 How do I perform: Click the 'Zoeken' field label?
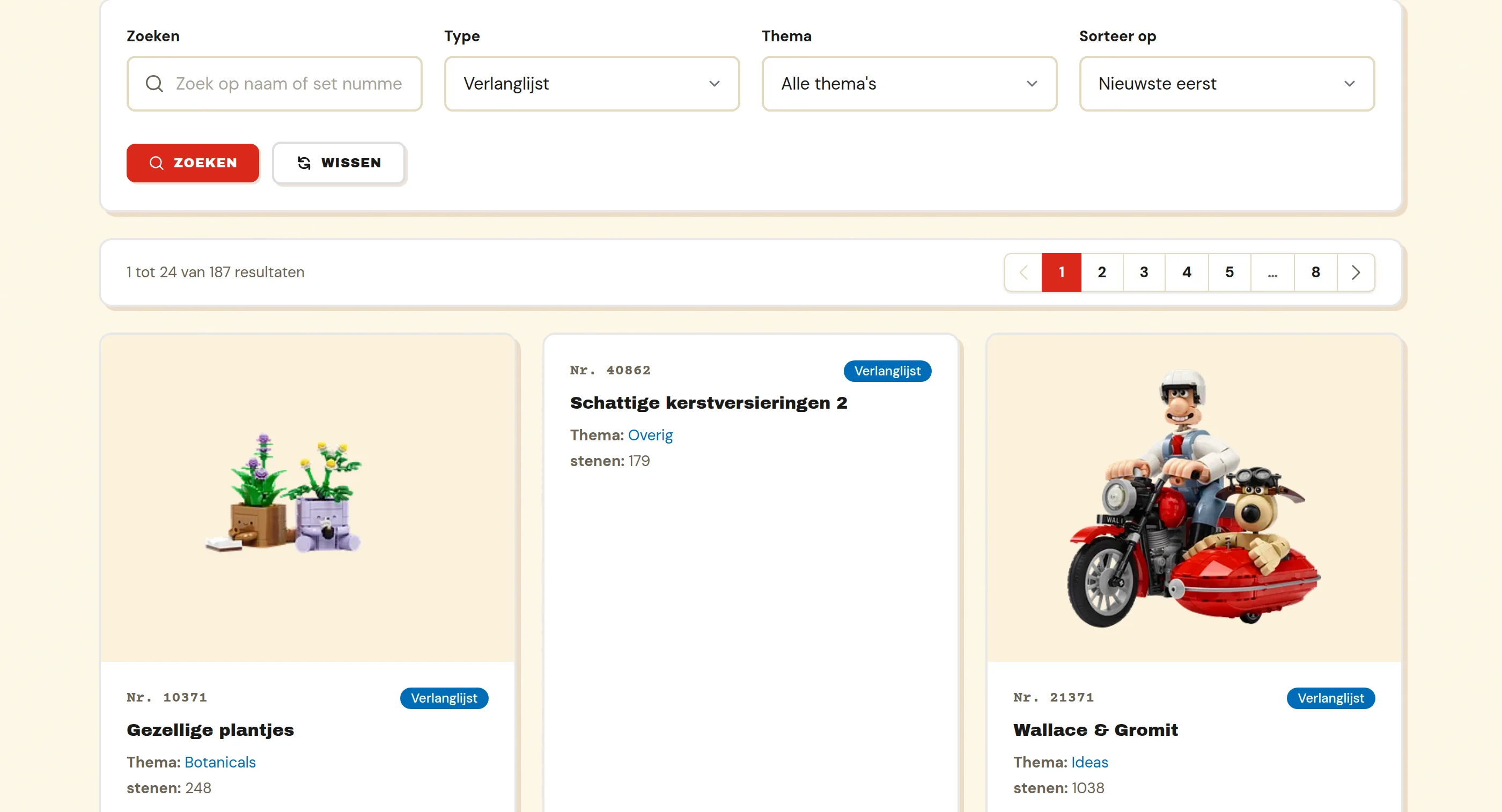153,36
